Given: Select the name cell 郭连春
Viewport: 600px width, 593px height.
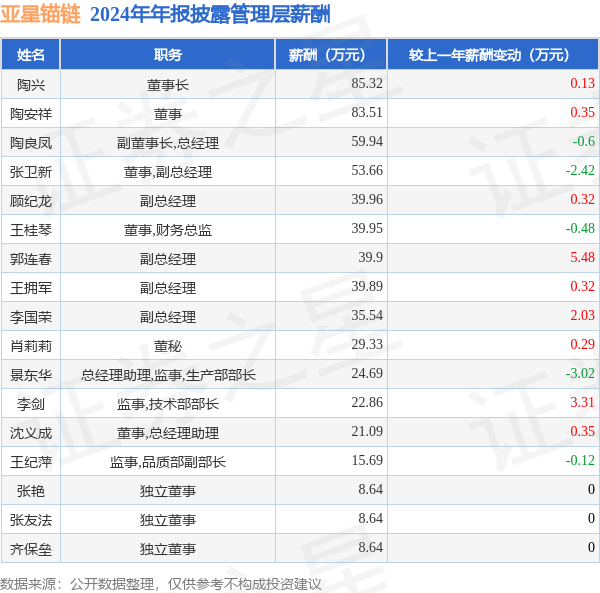Looking at the screenshot, I should click(31, 259).
